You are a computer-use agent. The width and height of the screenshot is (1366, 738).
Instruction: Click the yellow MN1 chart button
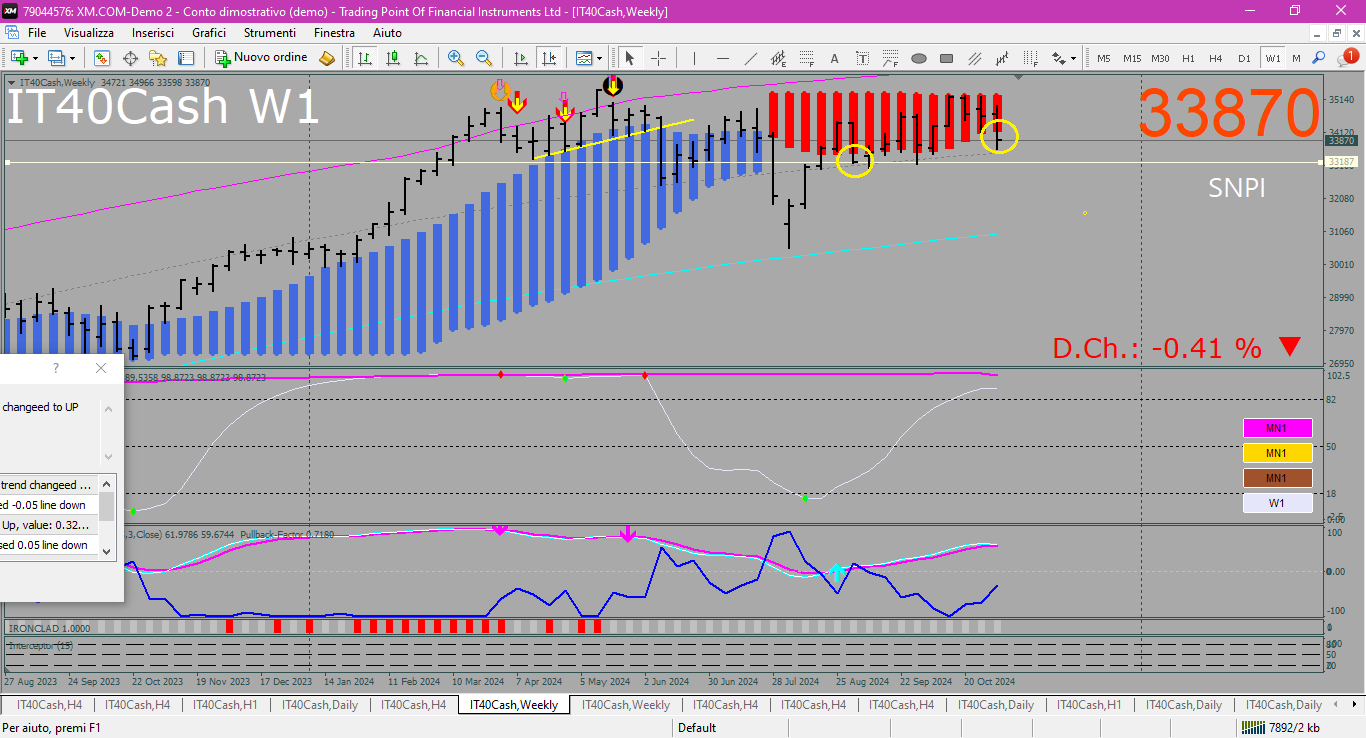pos(1277,453)
